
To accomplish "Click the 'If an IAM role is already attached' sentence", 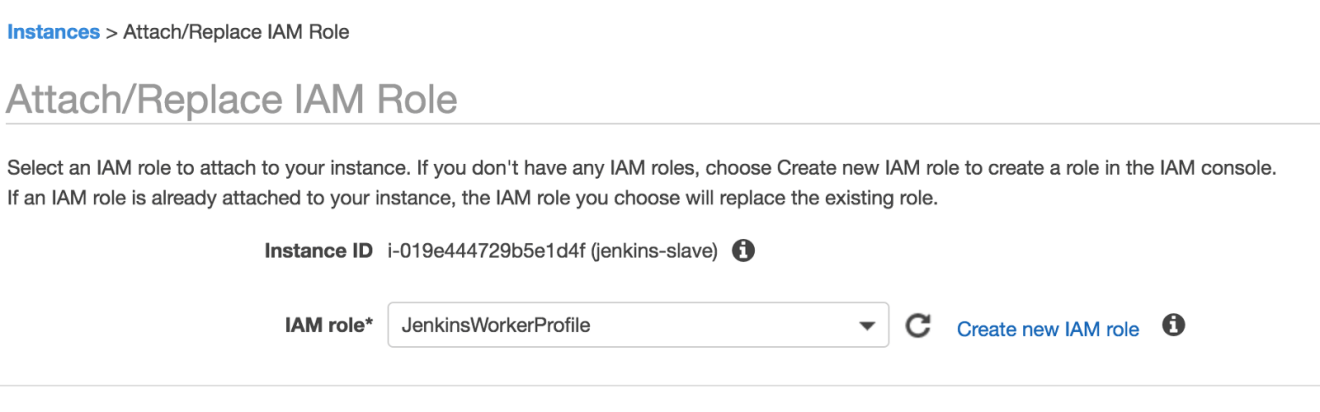I will 473,198.
